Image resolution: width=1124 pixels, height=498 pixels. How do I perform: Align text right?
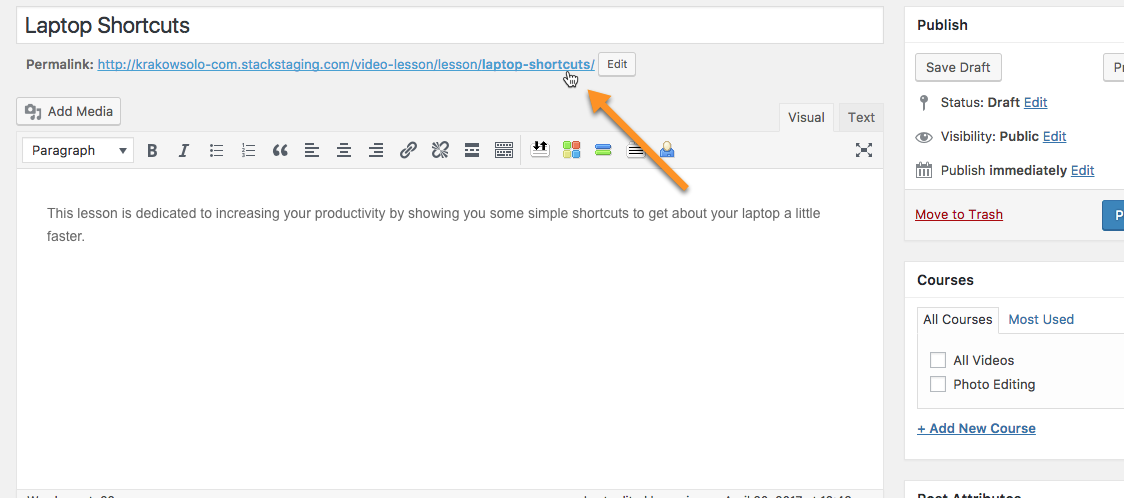click(376, 150)
